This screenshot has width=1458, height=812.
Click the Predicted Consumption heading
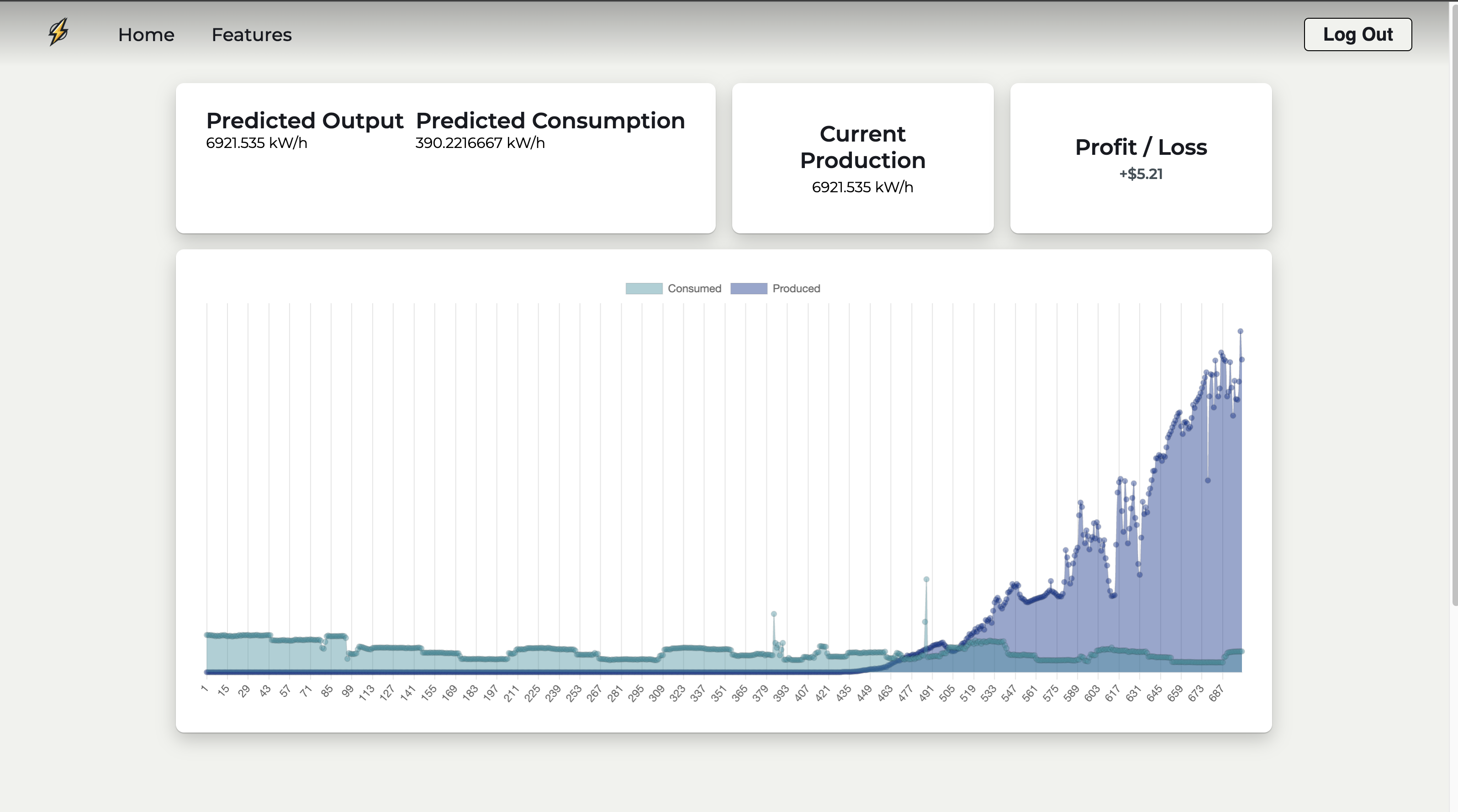(x=549, y=121)
